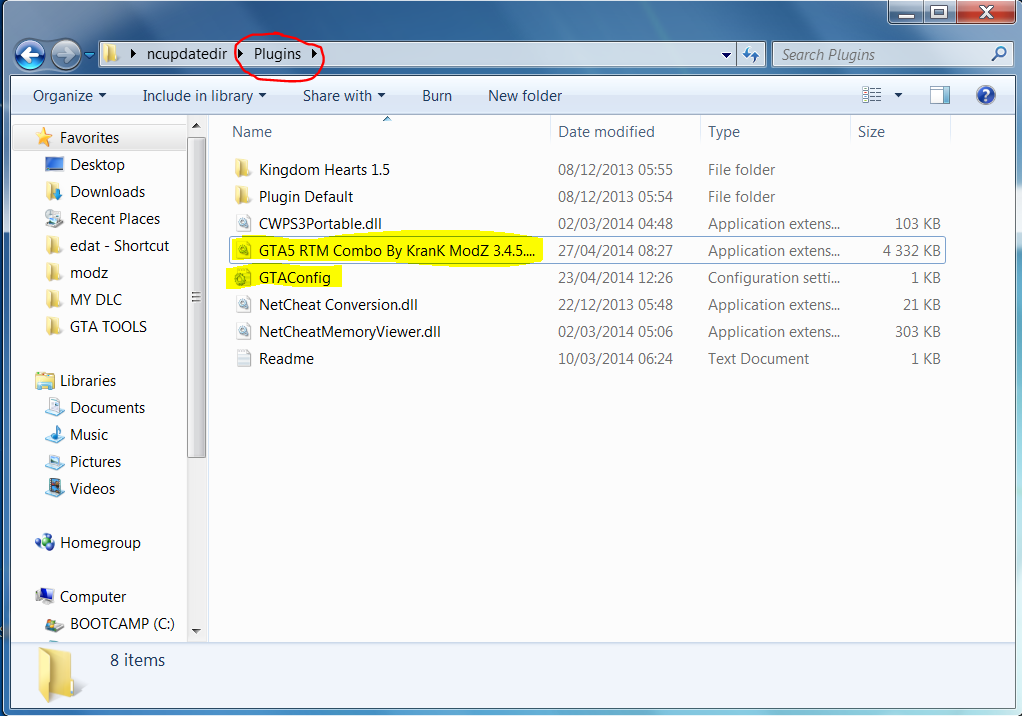Open the Organize menu
The image size is (1022, 716).
tap(69, 96)
